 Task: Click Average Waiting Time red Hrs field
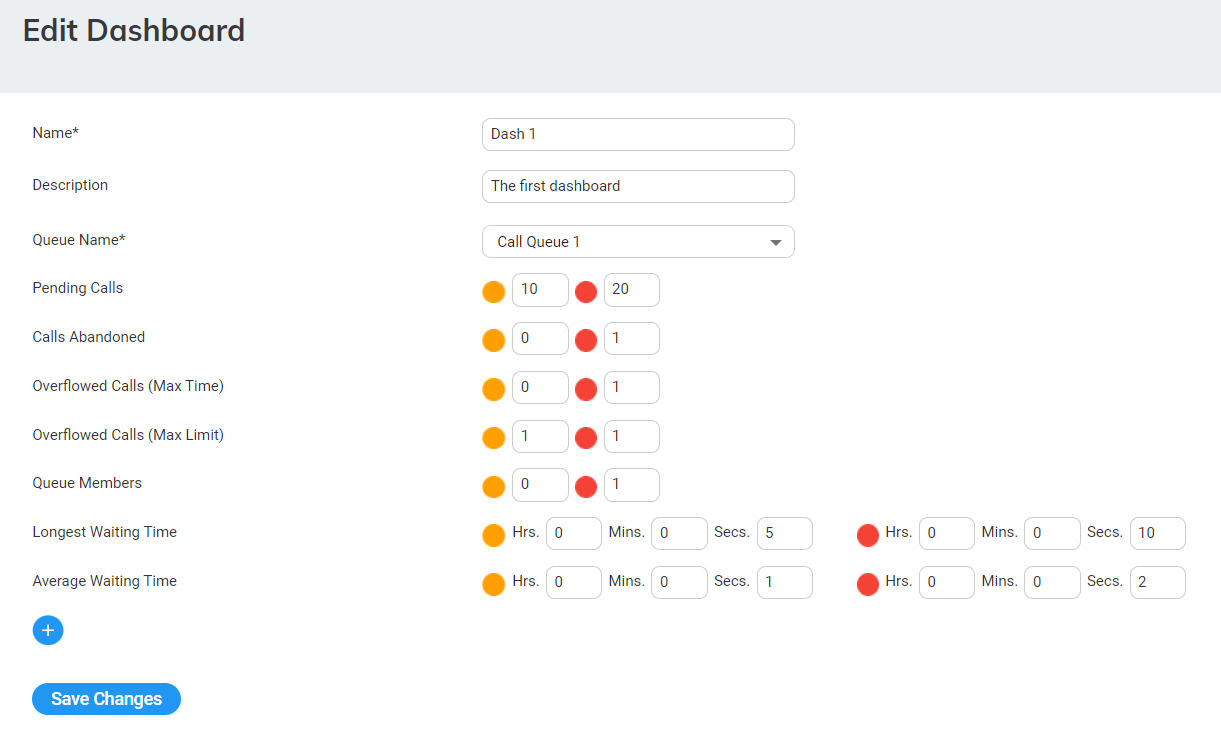pos(946,582)
